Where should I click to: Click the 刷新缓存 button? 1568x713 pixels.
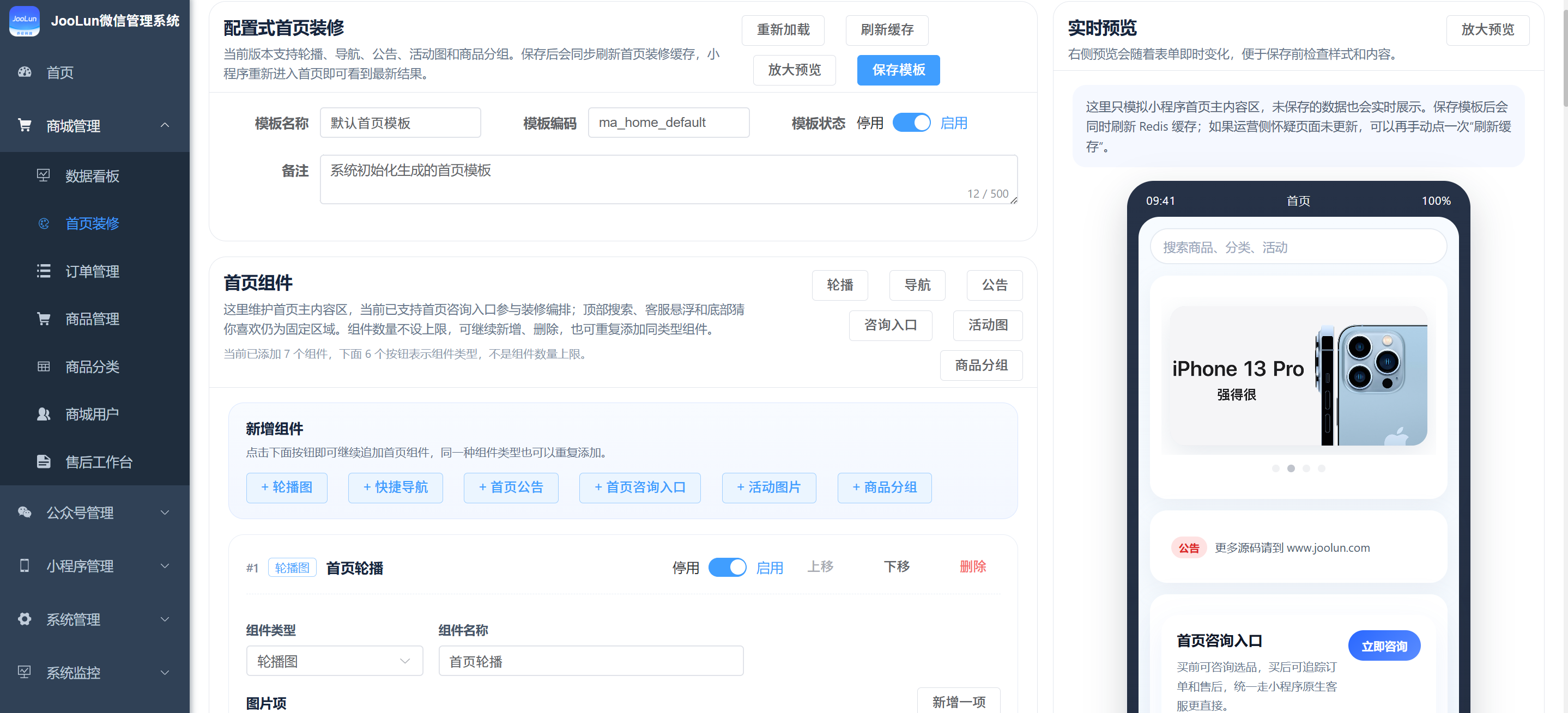(x=887, y=30)
